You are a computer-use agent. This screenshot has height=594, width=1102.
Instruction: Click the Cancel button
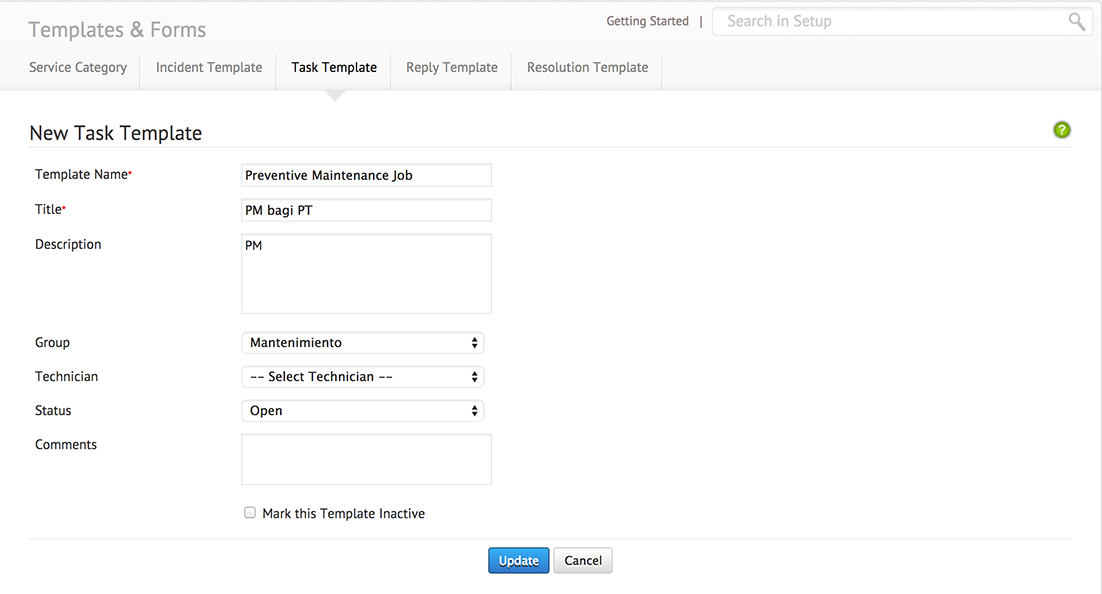(583, 561)
